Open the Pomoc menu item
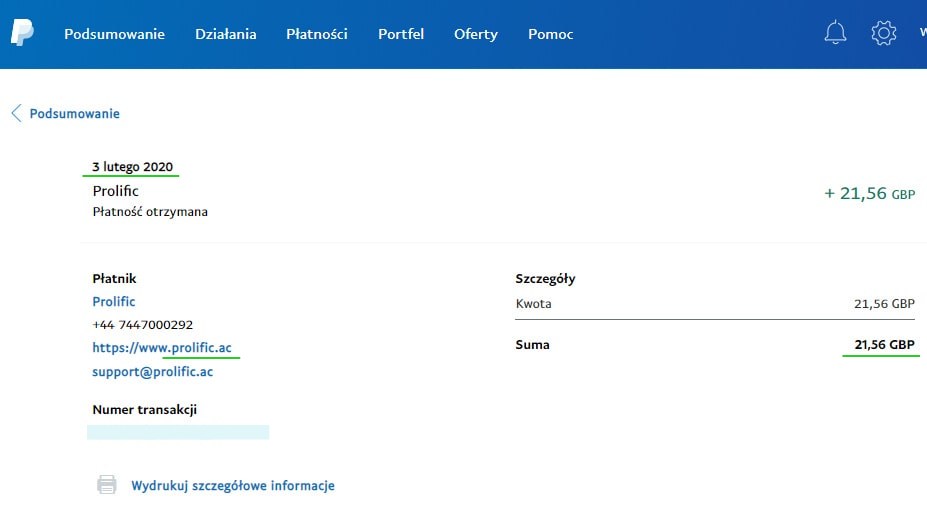 coord(550,34)
